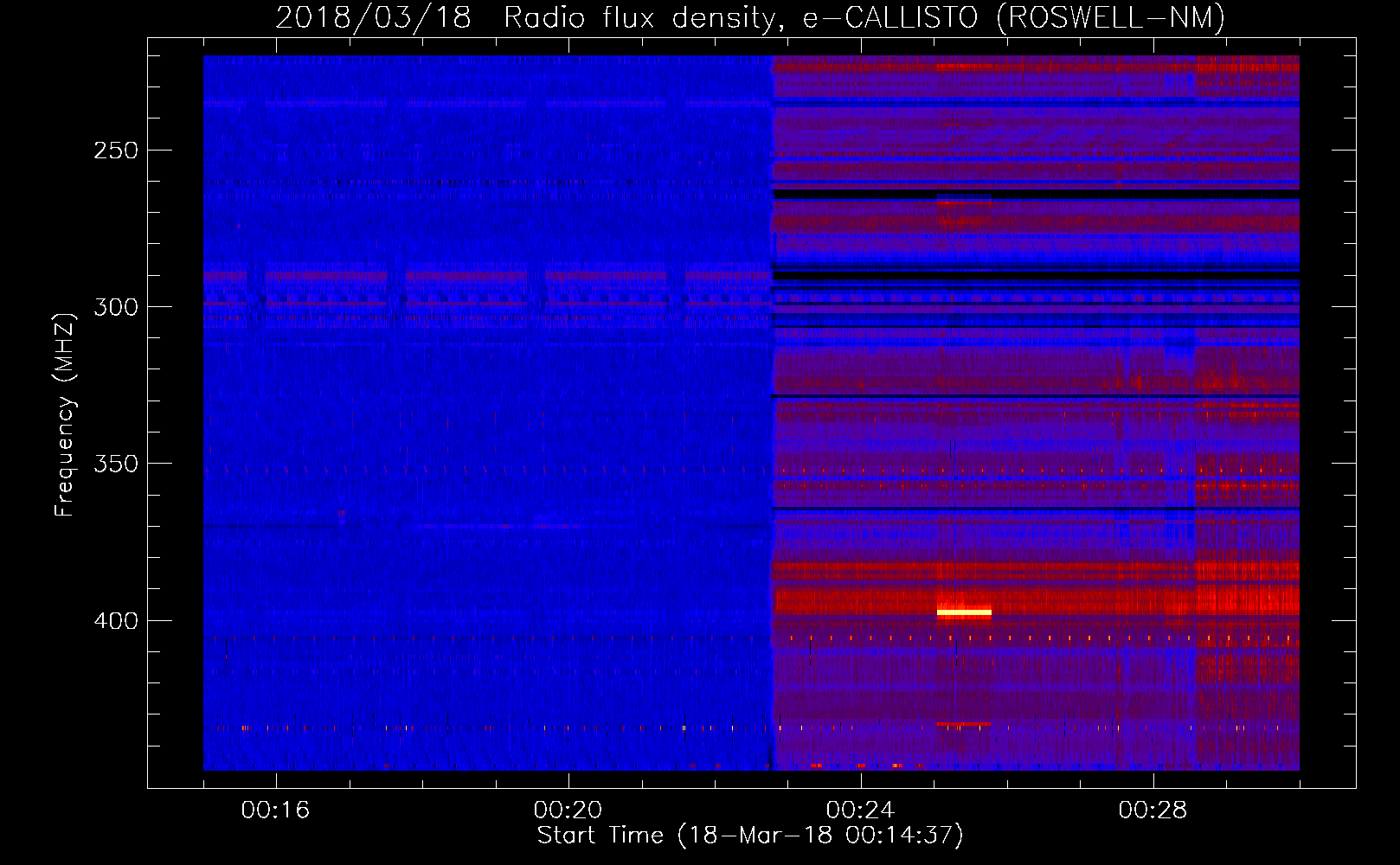The height and width of the screenshot is (865, 1400).
Task: Click the 250 frequency tick label
Action: (116, 151)
